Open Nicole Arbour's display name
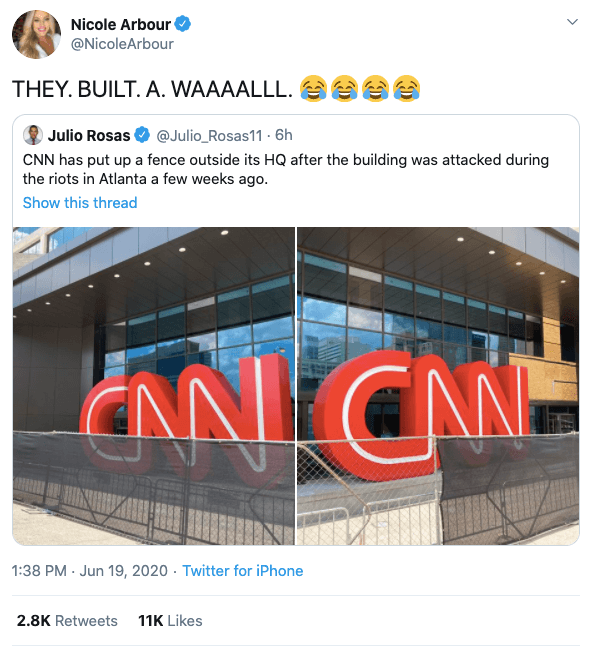The width and height of the screenshot is (594, 646). click(x=121, y=24)
